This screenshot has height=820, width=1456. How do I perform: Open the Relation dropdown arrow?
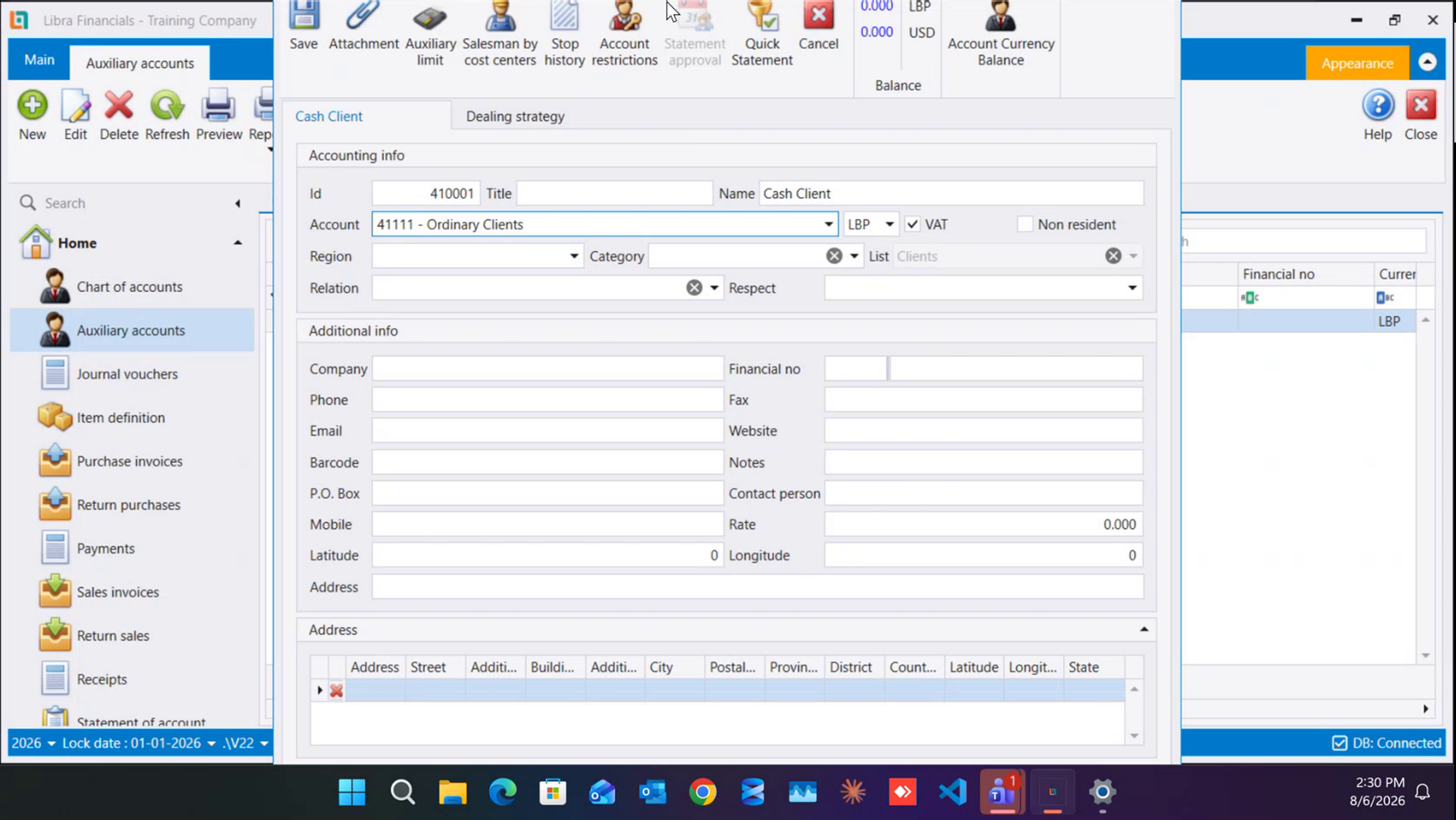pyautogui.click(x=714, y=288)
